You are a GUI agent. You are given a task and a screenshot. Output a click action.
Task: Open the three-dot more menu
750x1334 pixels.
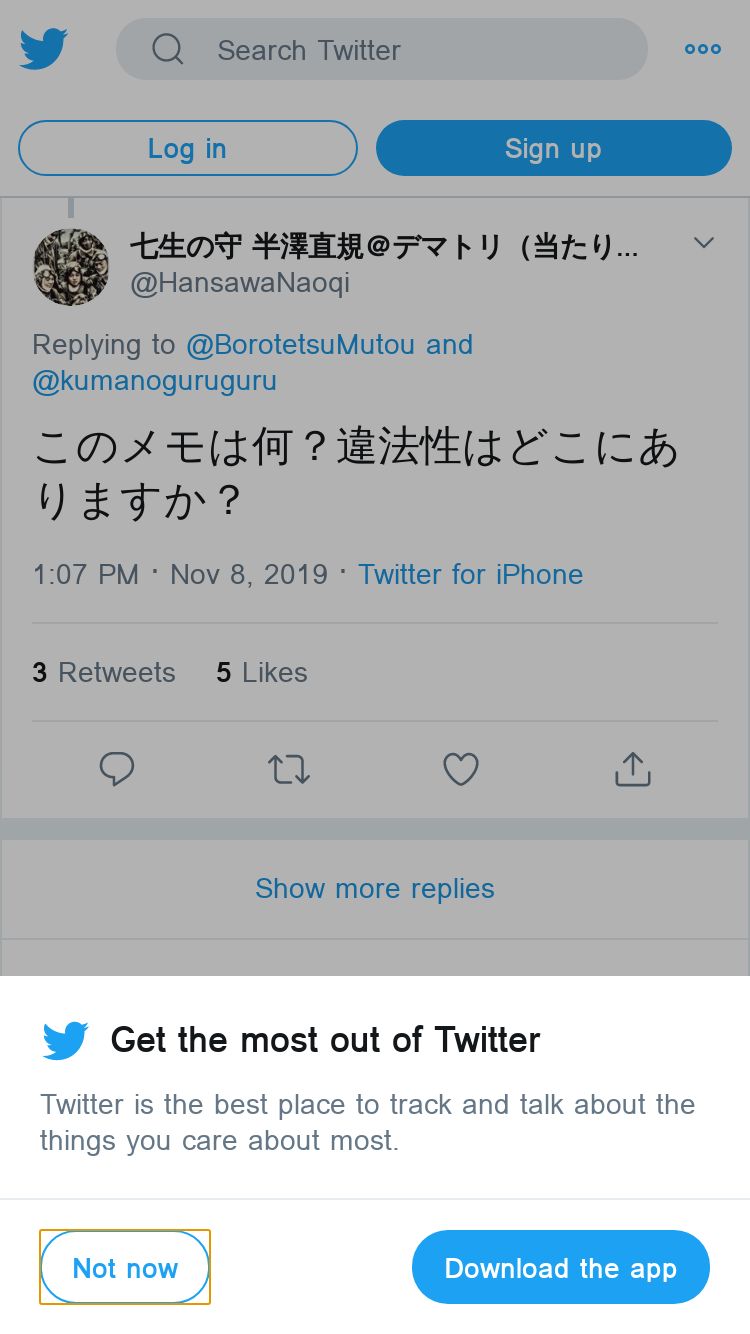tap(702, 49)
